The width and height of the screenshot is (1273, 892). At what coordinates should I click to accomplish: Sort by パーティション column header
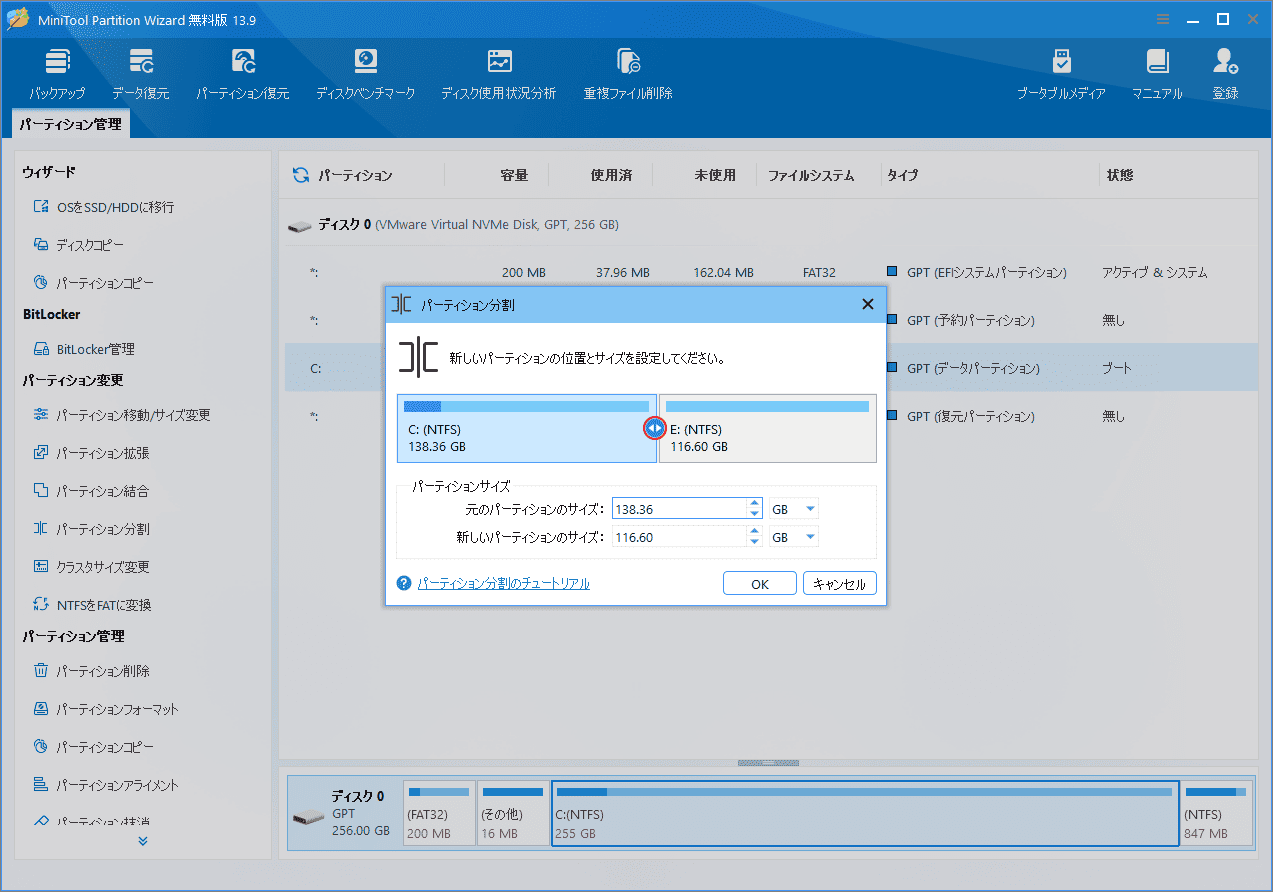coord(355,175)
